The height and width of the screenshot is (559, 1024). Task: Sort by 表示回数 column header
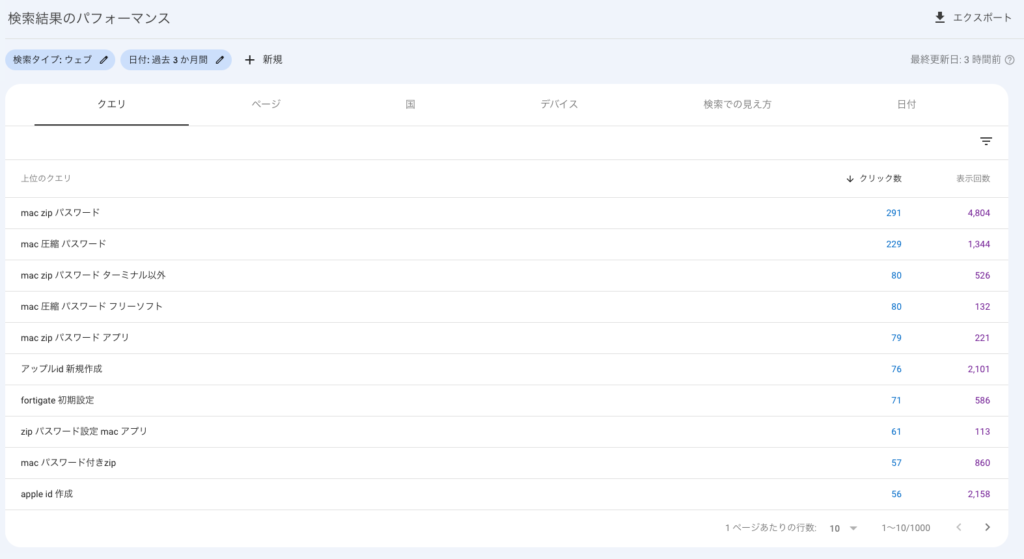(973, 178)
